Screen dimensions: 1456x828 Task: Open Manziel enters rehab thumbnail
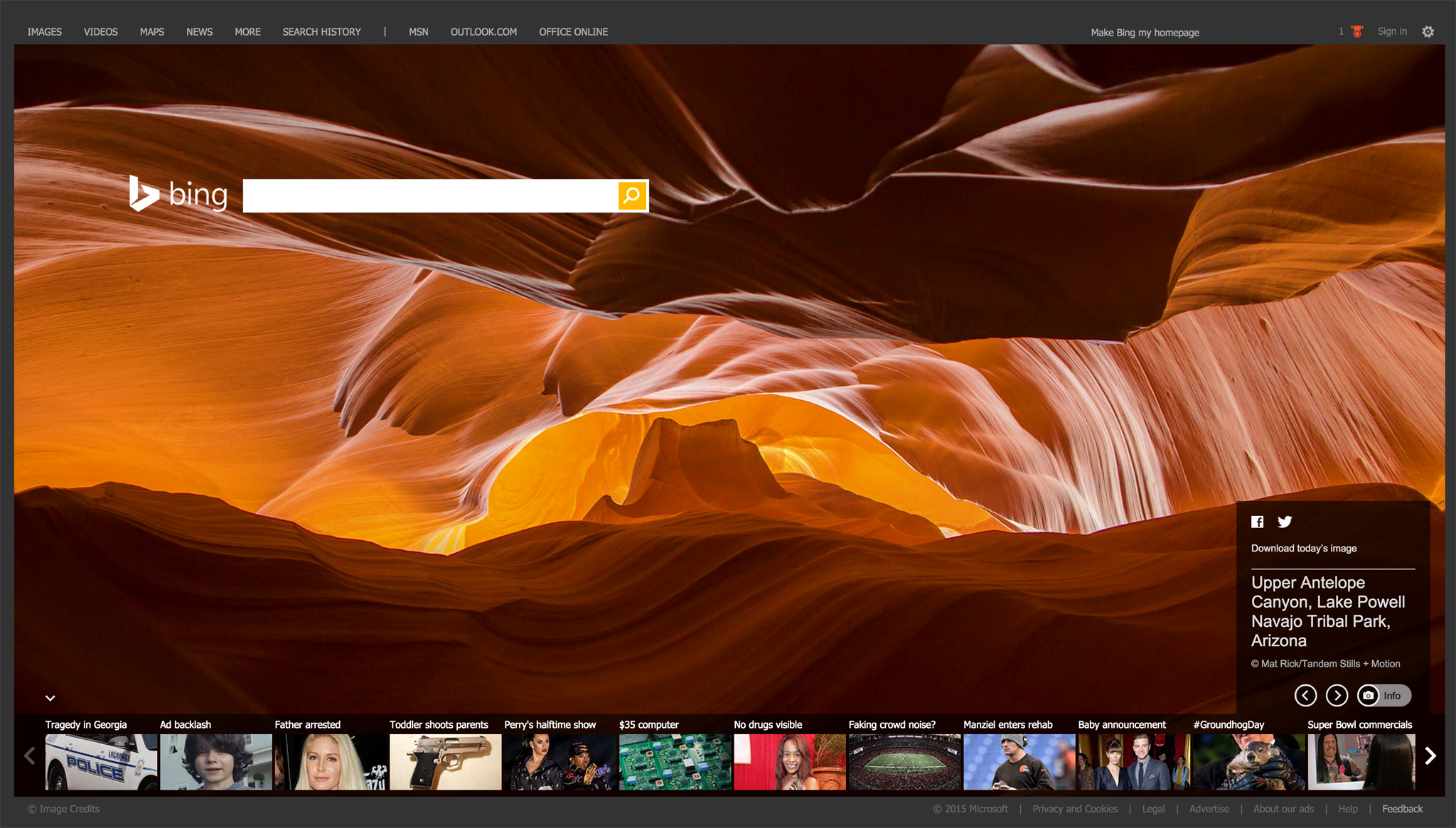click(1019, 762)
